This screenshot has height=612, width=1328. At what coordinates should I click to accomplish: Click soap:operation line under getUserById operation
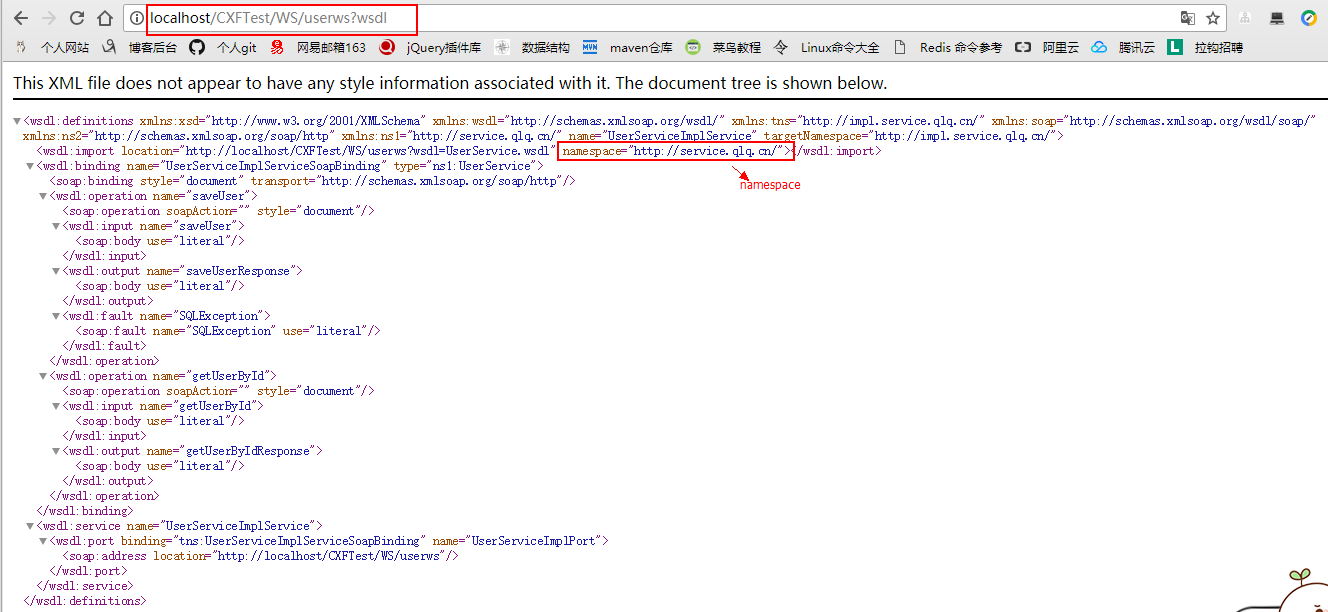pyautogui.click(x=218, y=391)
